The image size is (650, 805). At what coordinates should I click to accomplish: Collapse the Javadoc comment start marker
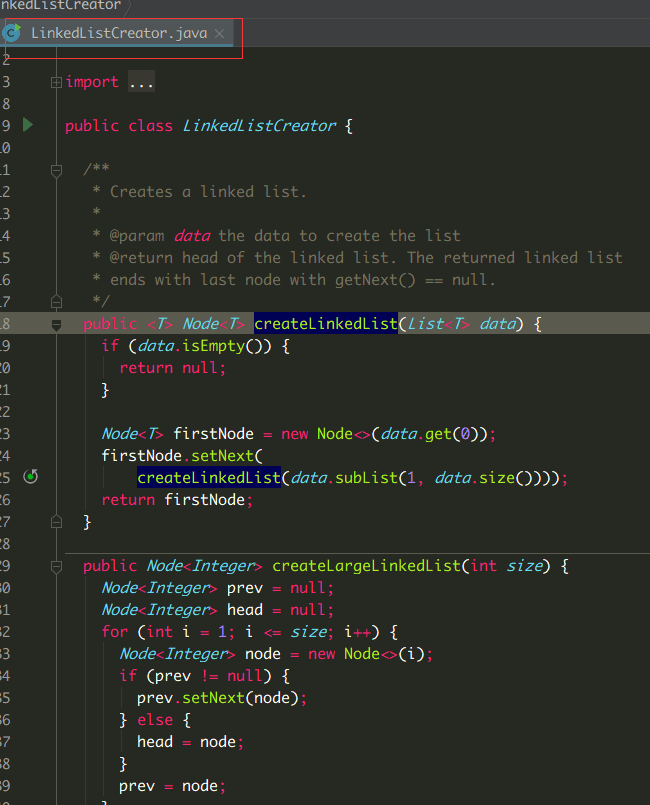point(56,170)
